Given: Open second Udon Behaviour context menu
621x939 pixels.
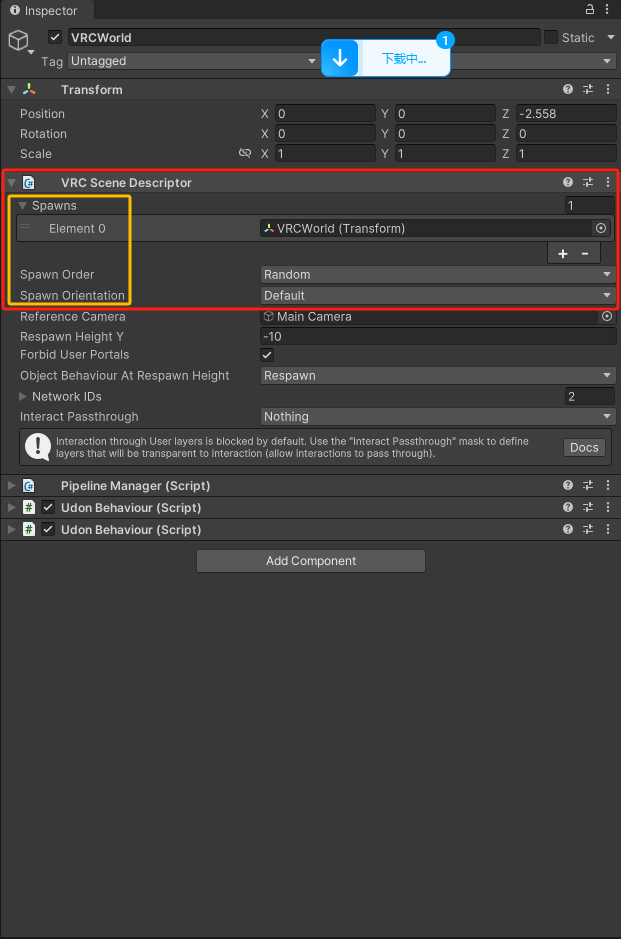Looking at the screenshot, I should click(x=608, y=529).
